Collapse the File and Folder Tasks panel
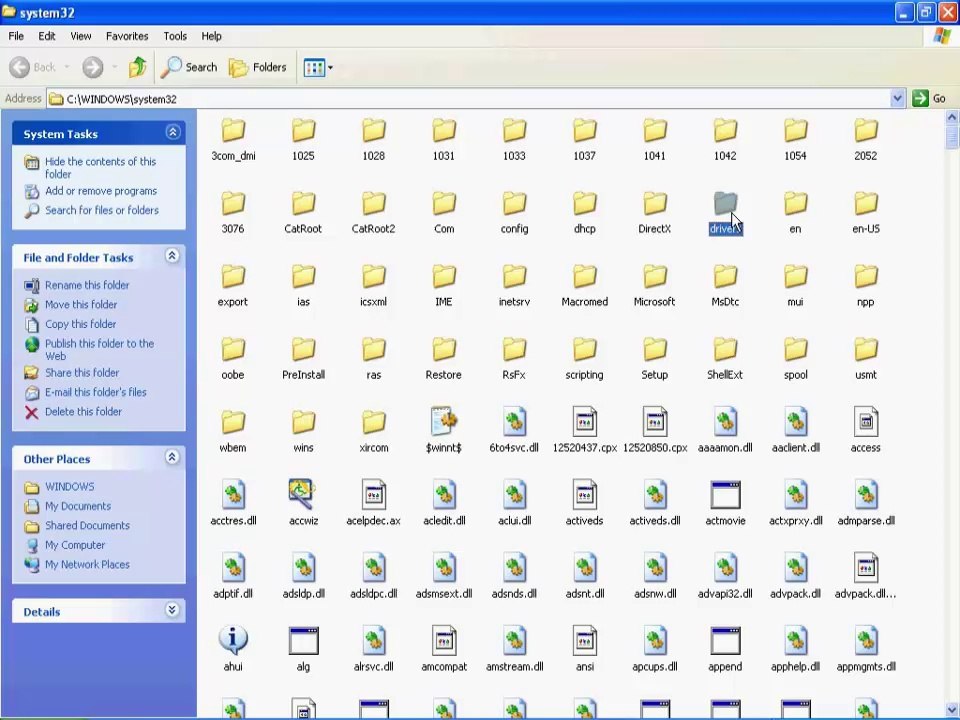 click(173, 256)
